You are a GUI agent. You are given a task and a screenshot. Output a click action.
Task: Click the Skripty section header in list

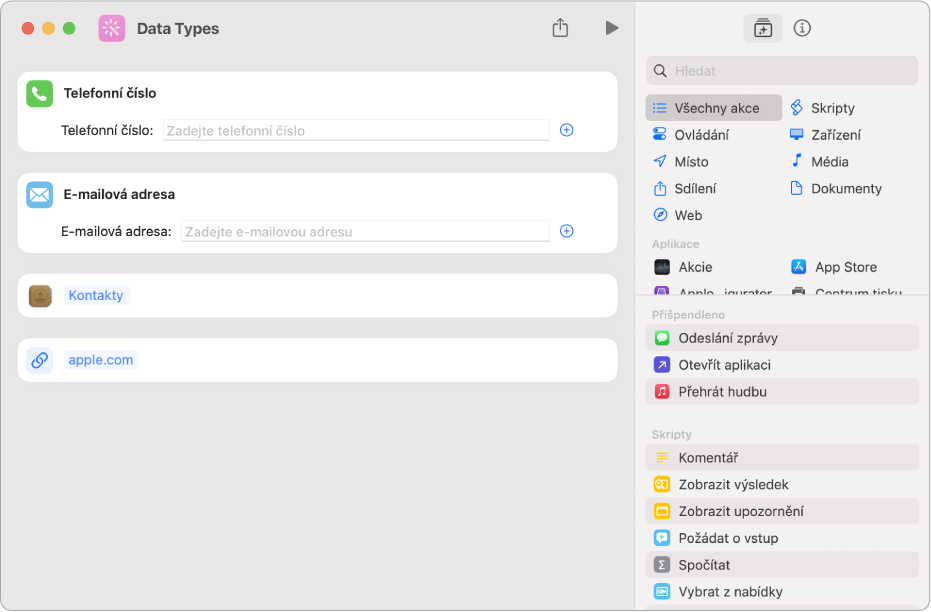click(x=672, y=434)
